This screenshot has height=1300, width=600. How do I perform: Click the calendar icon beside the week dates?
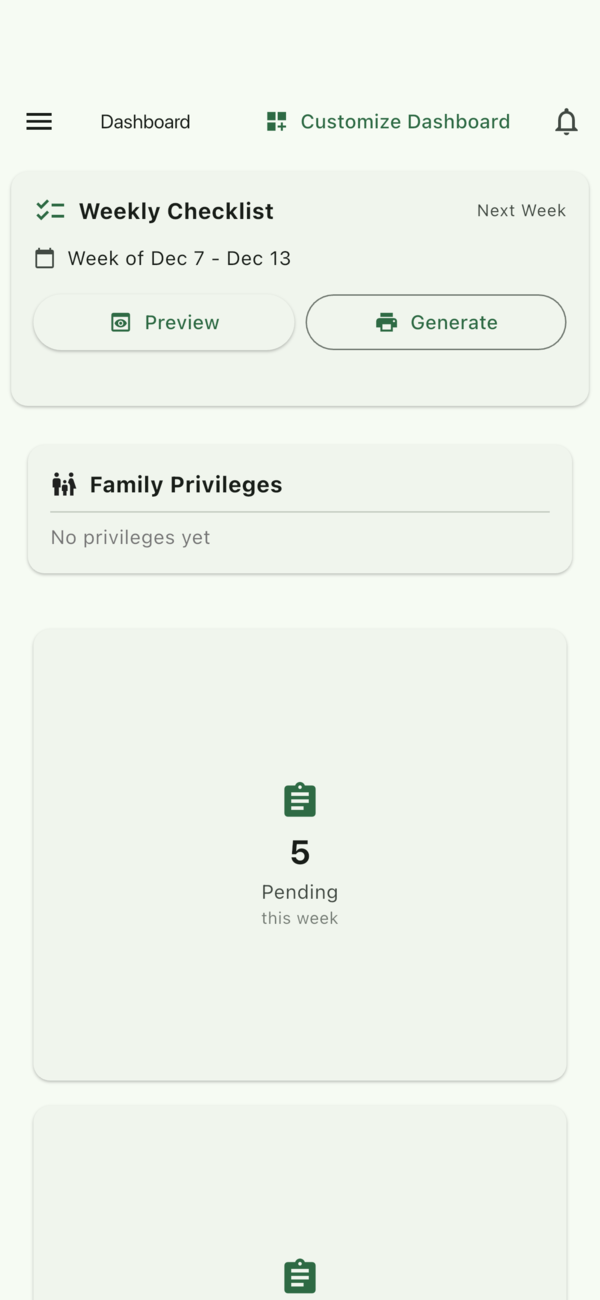coord(45,257)
